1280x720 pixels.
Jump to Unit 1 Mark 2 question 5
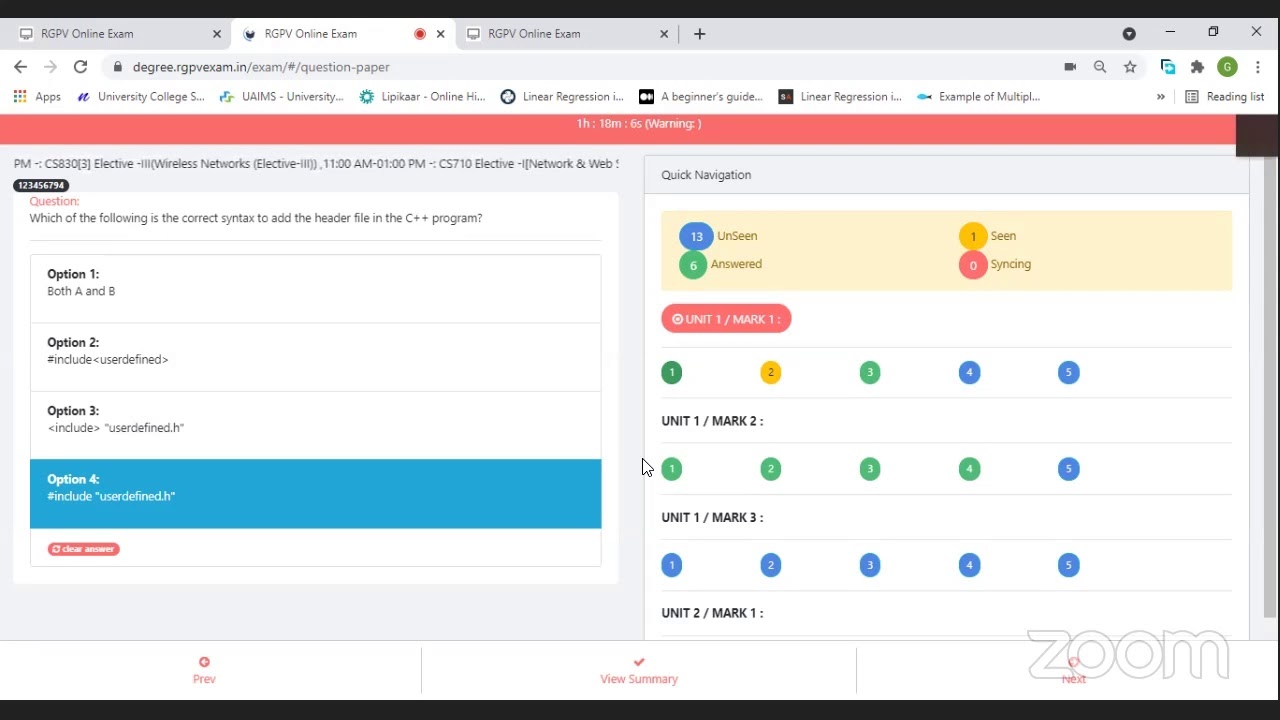(x=1068, y=469)
